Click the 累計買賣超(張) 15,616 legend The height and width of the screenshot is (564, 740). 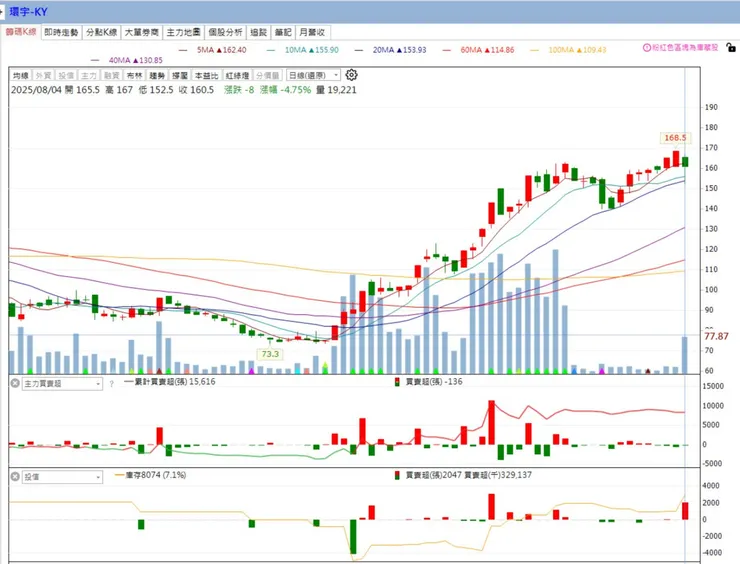click(x=170, y=382)
